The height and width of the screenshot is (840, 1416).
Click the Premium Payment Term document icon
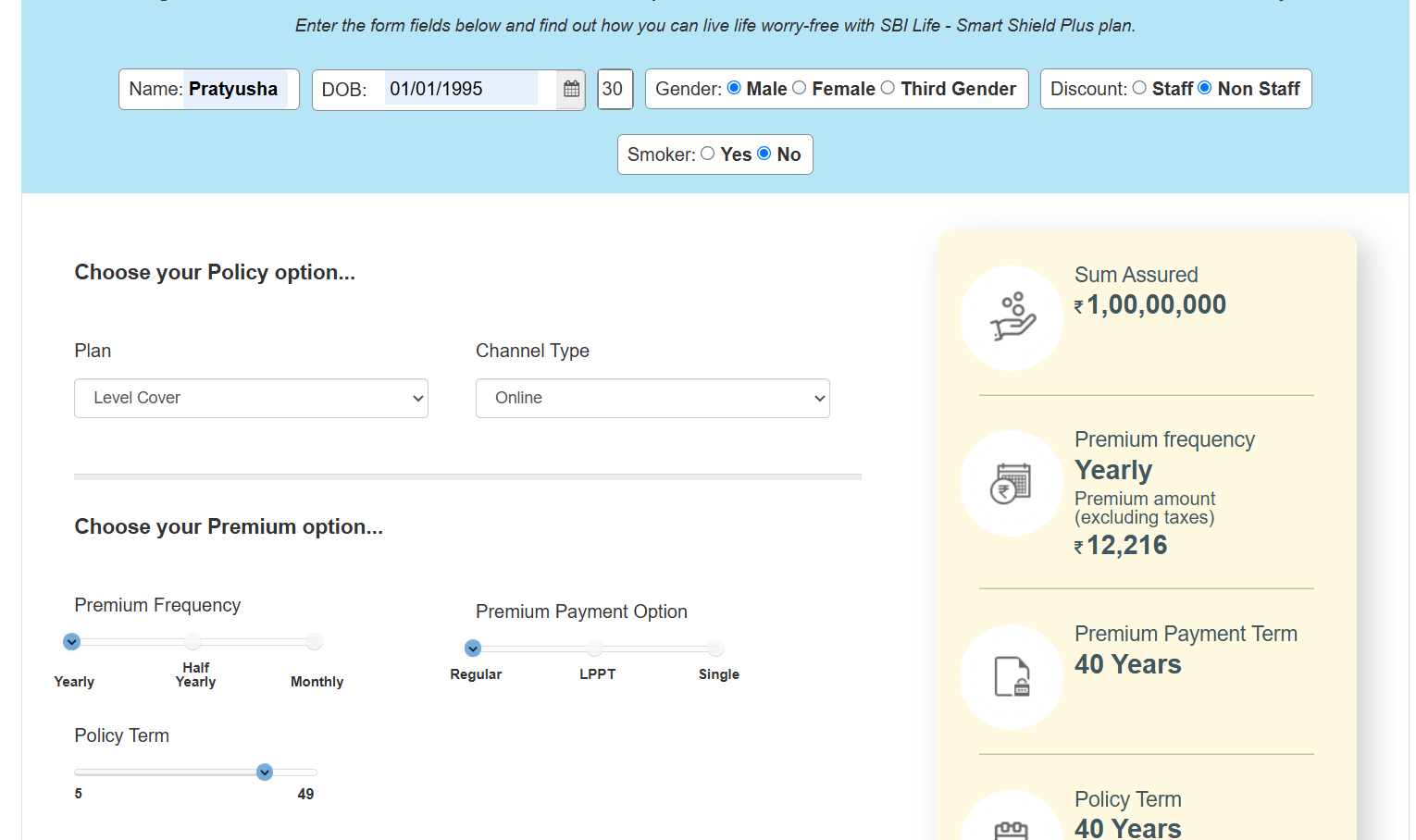tap(1012, 676)
